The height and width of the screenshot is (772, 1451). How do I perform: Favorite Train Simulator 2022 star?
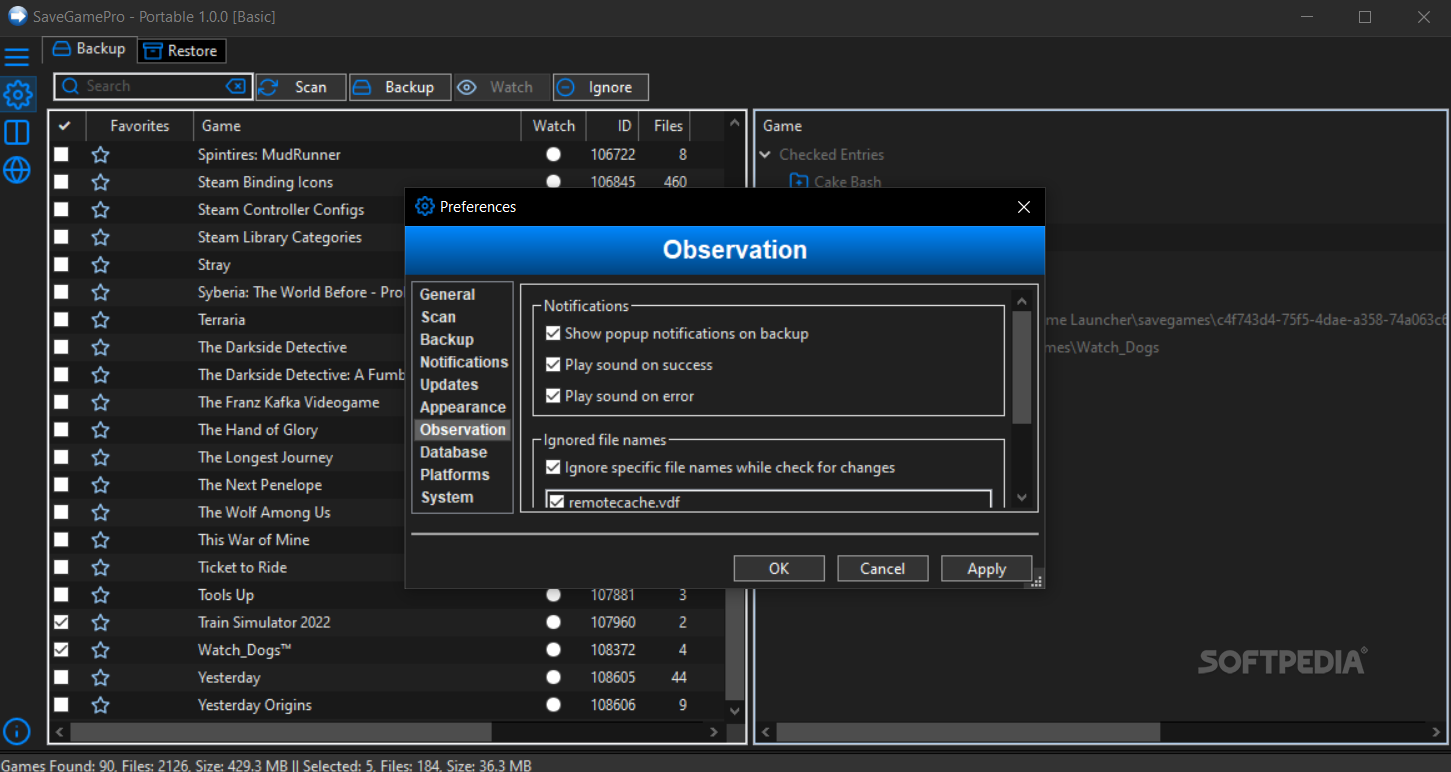(x=100, y=622)
